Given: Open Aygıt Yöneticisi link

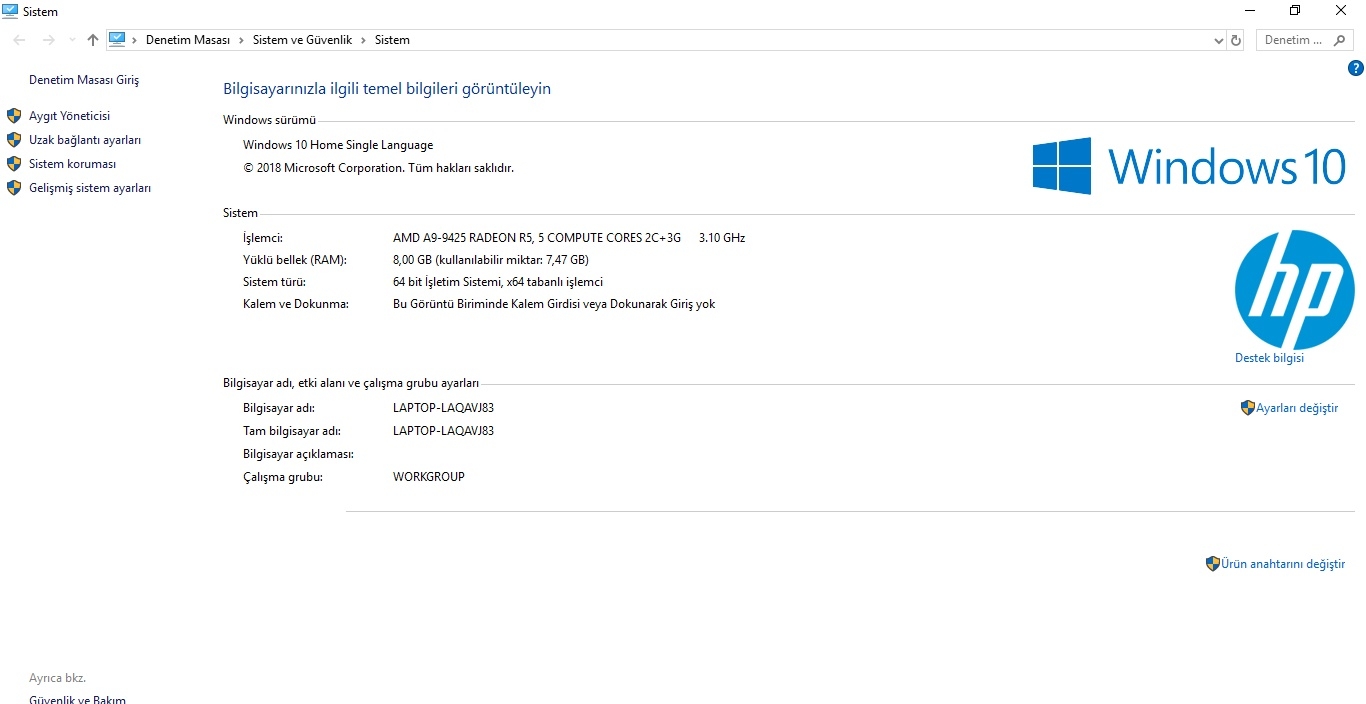Looking at the screenshot, I should [x=69, y=116].
